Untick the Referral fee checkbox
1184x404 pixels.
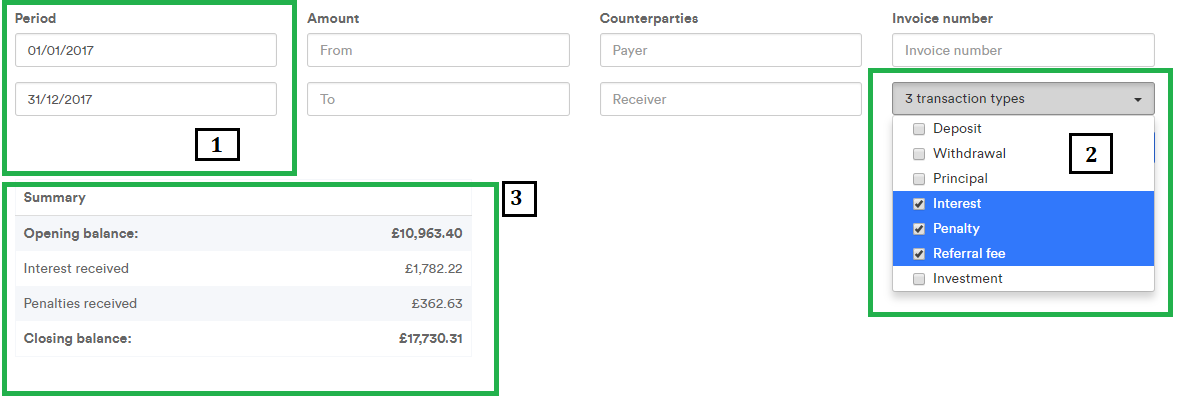(x=919, y=254)
